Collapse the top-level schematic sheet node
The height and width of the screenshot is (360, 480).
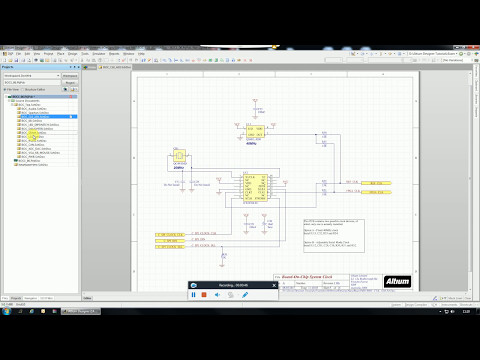click(x=12, y=105)
